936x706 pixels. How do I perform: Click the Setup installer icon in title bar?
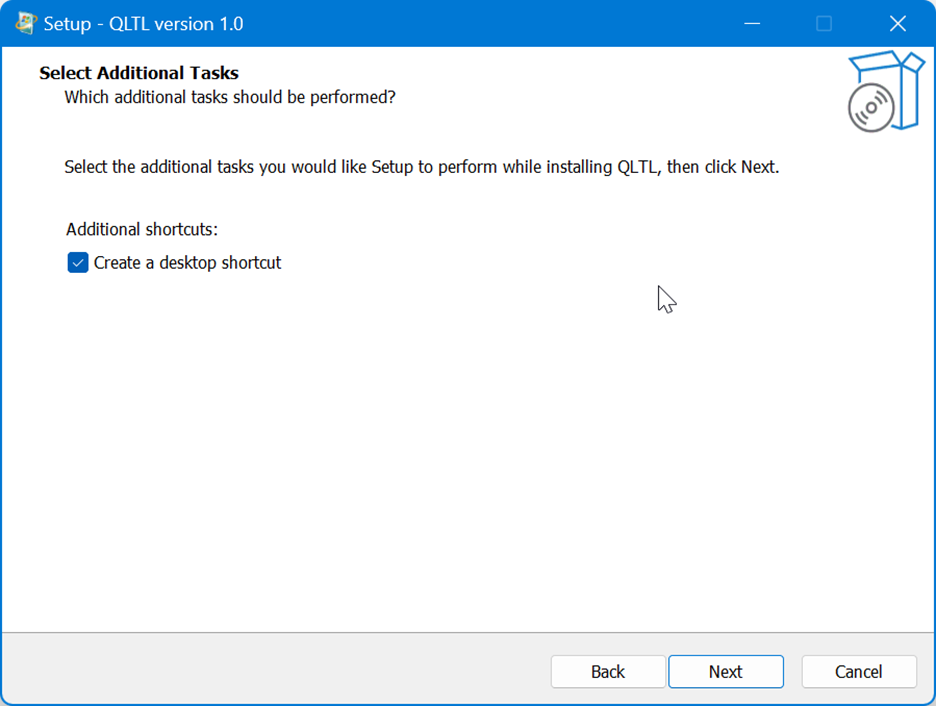[x=26, y=23]
